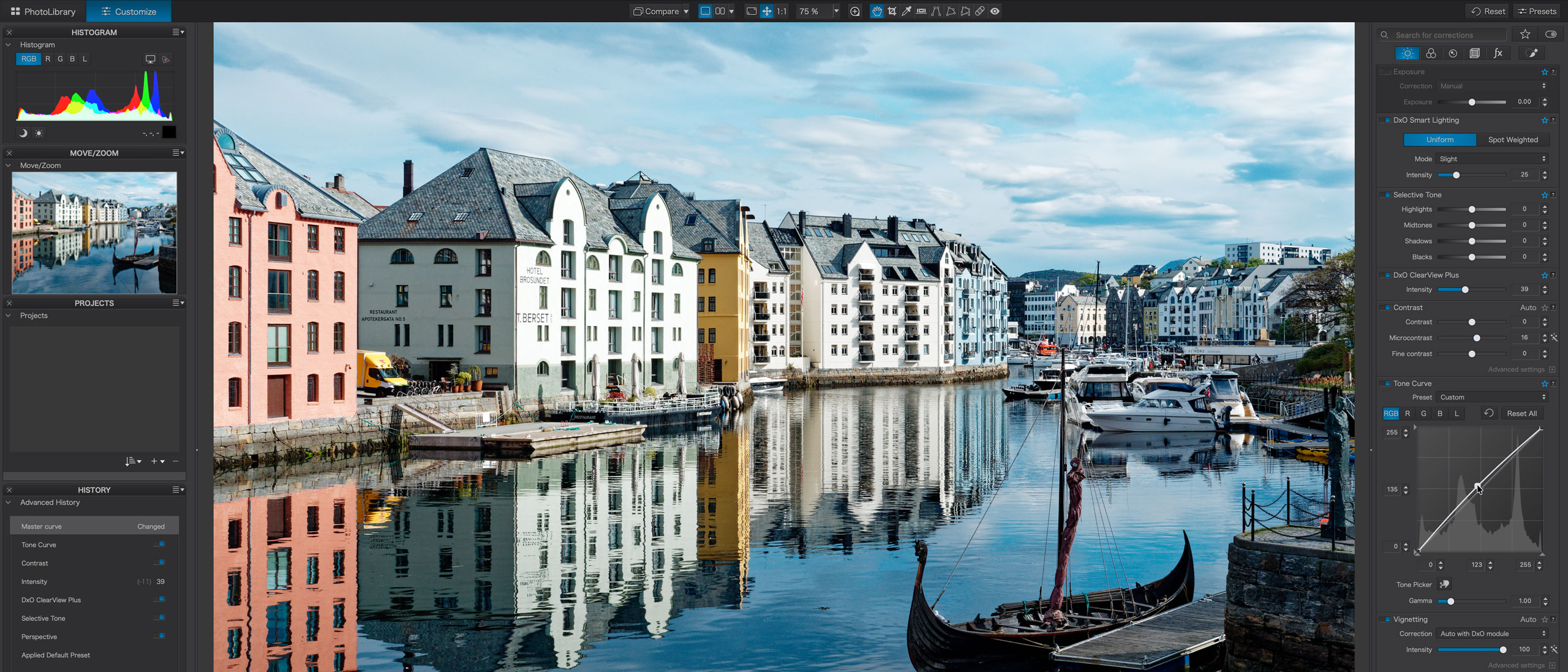This screenshot has width=1568, height=672.
Task: Activate the white balance eyedropper tool
Action: click(907, 11)
